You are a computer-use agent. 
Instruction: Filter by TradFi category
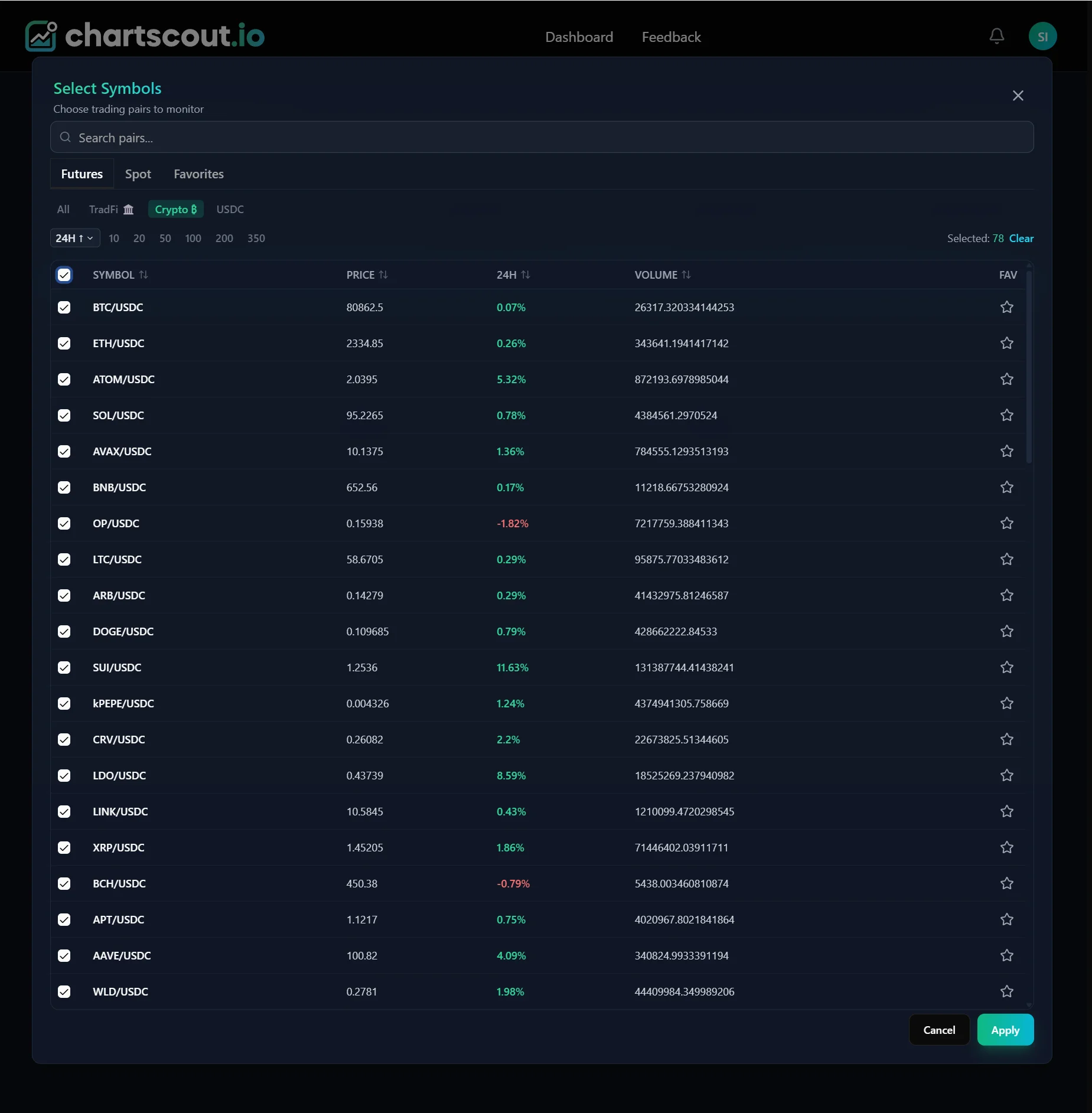[x=111, y=209]
